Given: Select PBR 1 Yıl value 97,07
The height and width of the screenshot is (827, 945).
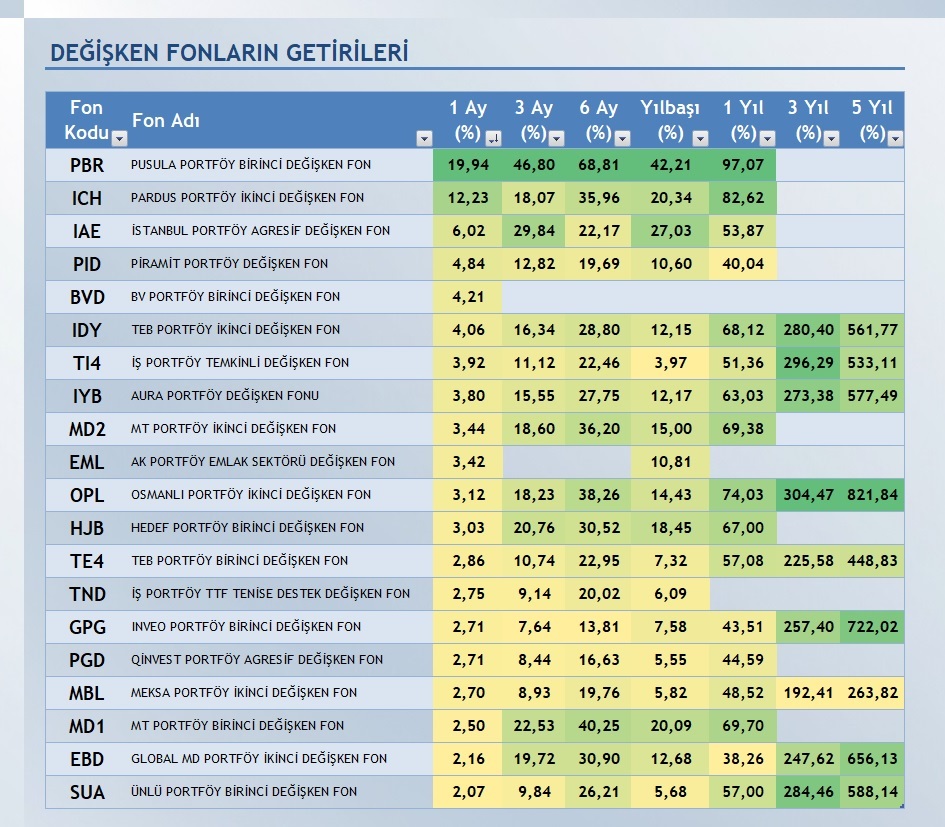Looking at the screenshot, I should tap(742, 165).
